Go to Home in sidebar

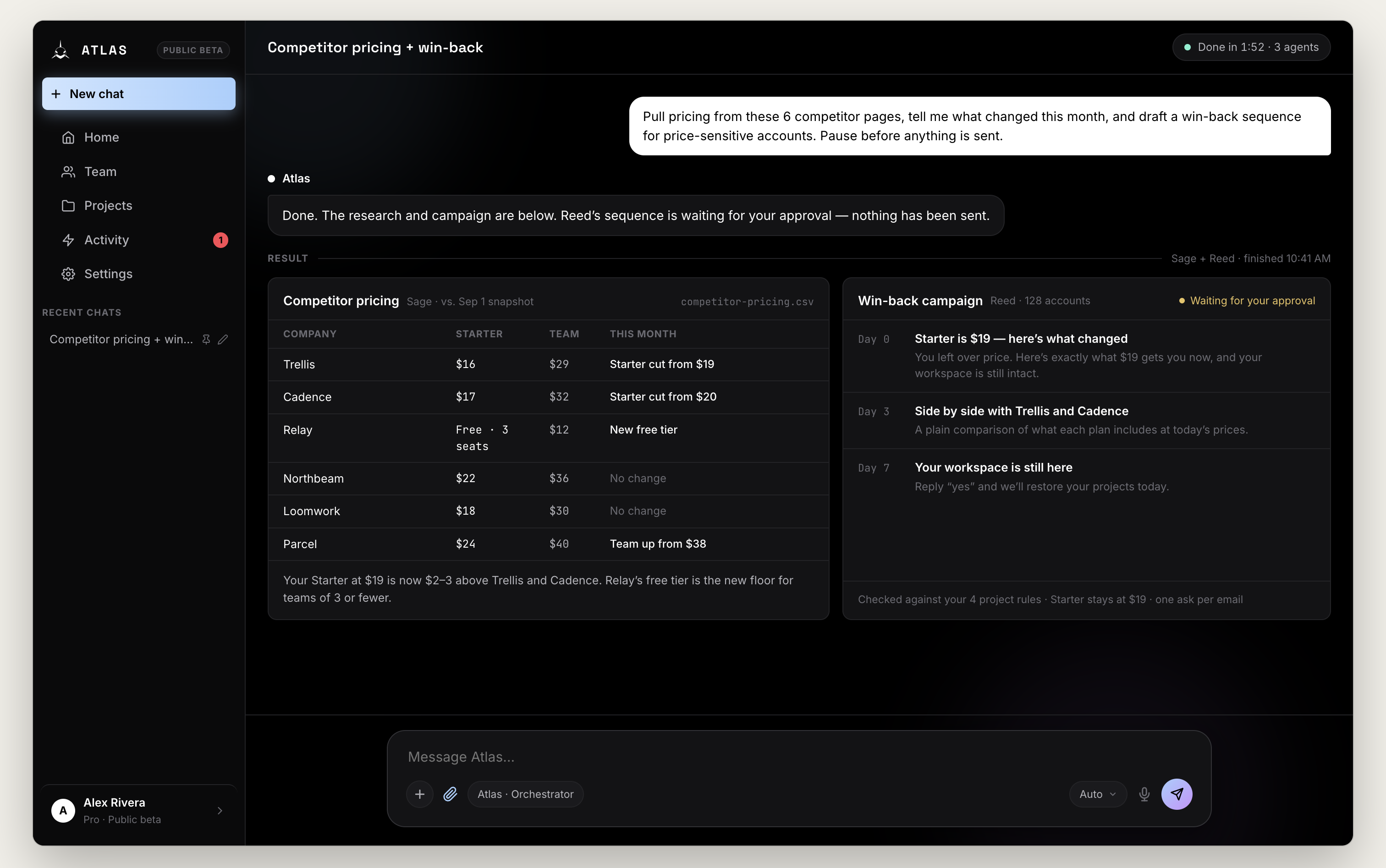[138, 137]
